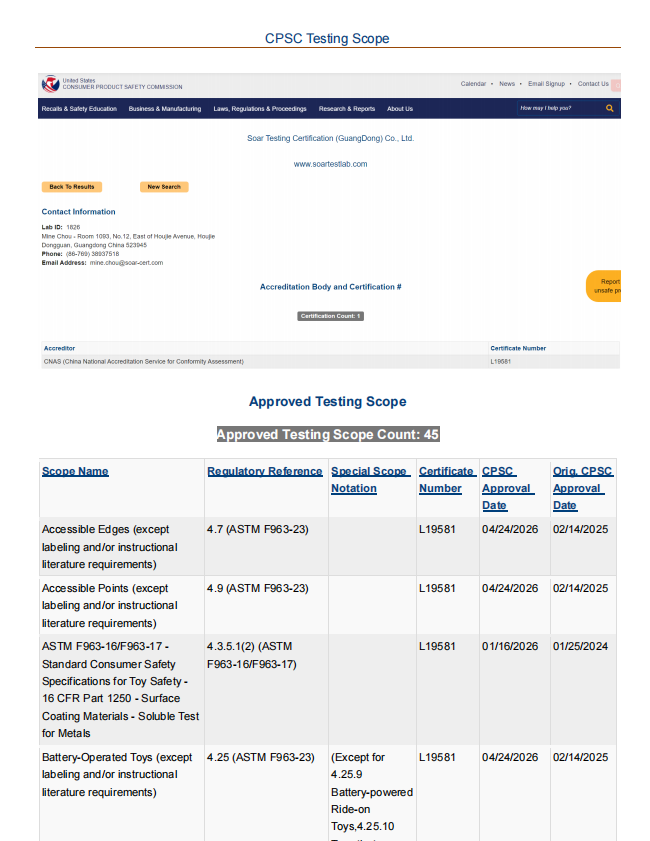Sort by Special Scope Notation header
The image size is (650, 841).
click(x=371, y=480)
